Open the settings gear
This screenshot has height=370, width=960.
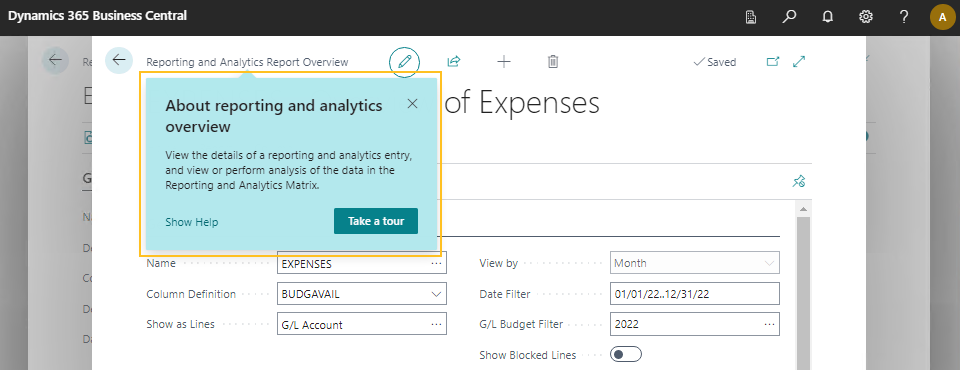coord(866,17)
